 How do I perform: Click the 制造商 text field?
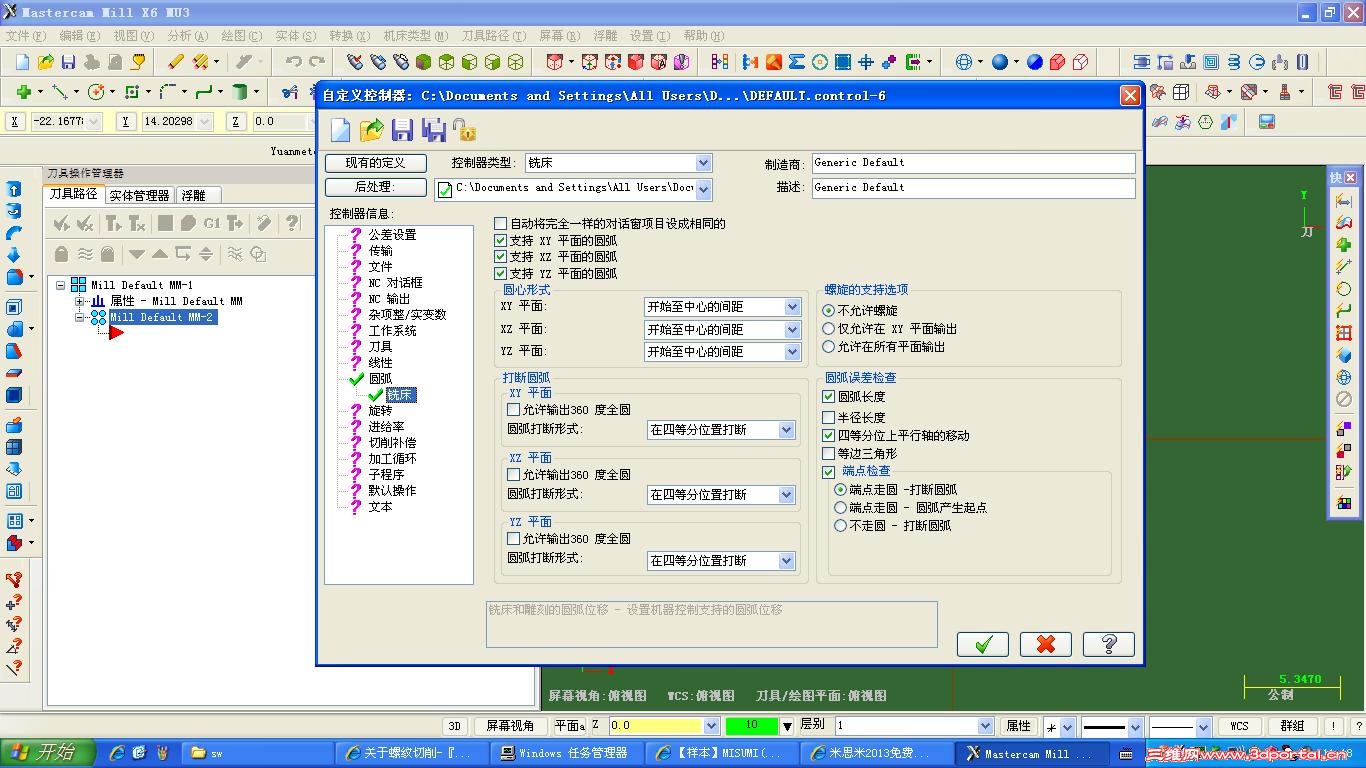973,163
